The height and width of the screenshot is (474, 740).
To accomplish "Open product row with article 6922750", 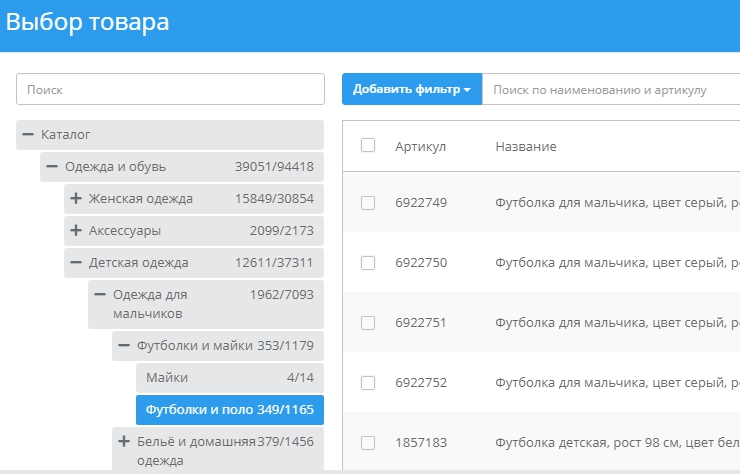I will pos(600,263).
